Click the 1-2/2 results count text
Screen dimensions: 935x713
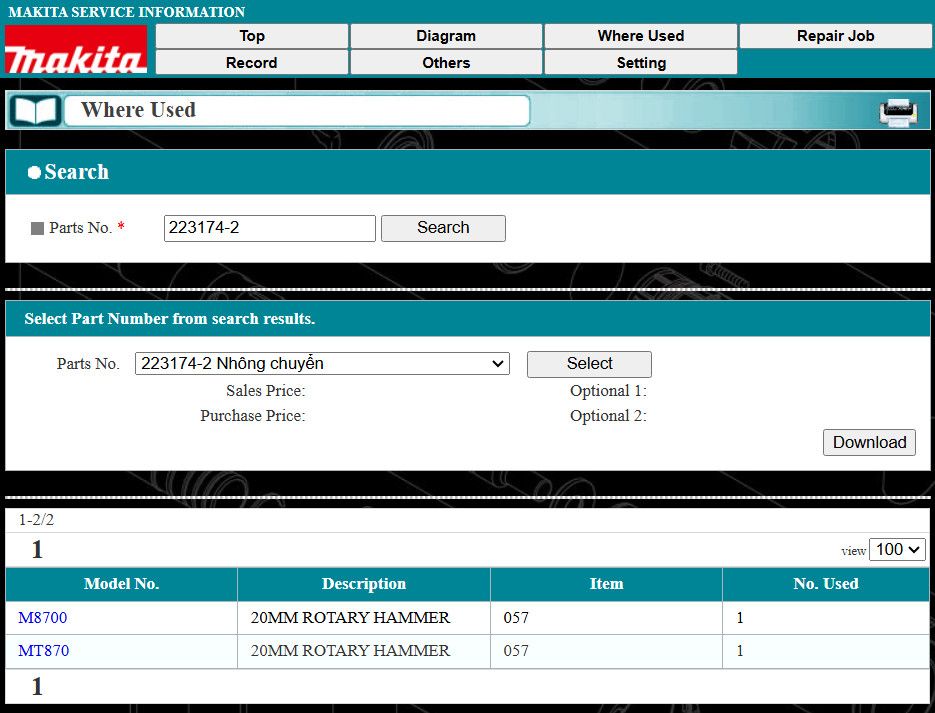coord(36,520)
